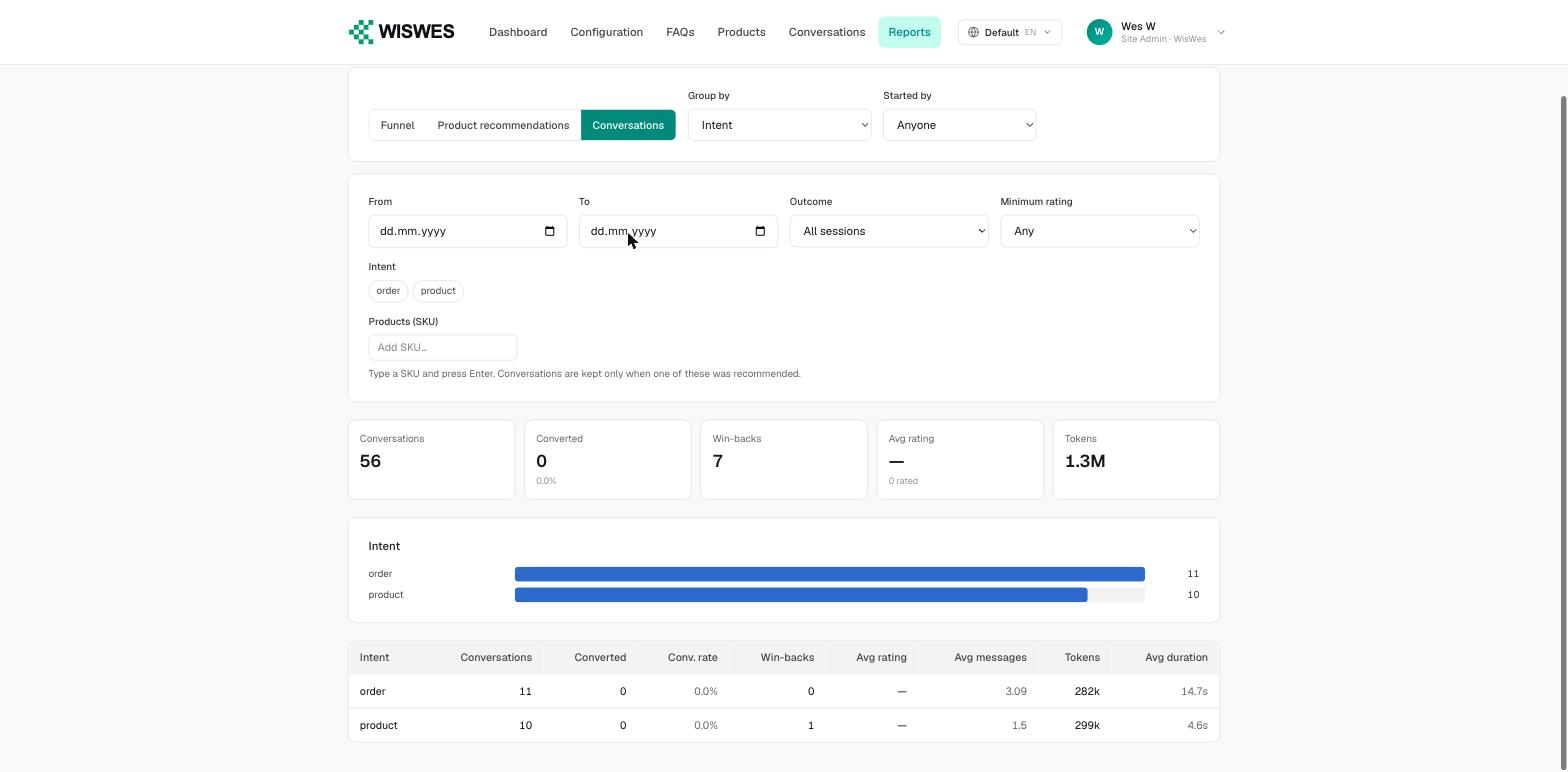Focus the Add SKU input
Screen dimensions: 1568x772
point(443,347)
